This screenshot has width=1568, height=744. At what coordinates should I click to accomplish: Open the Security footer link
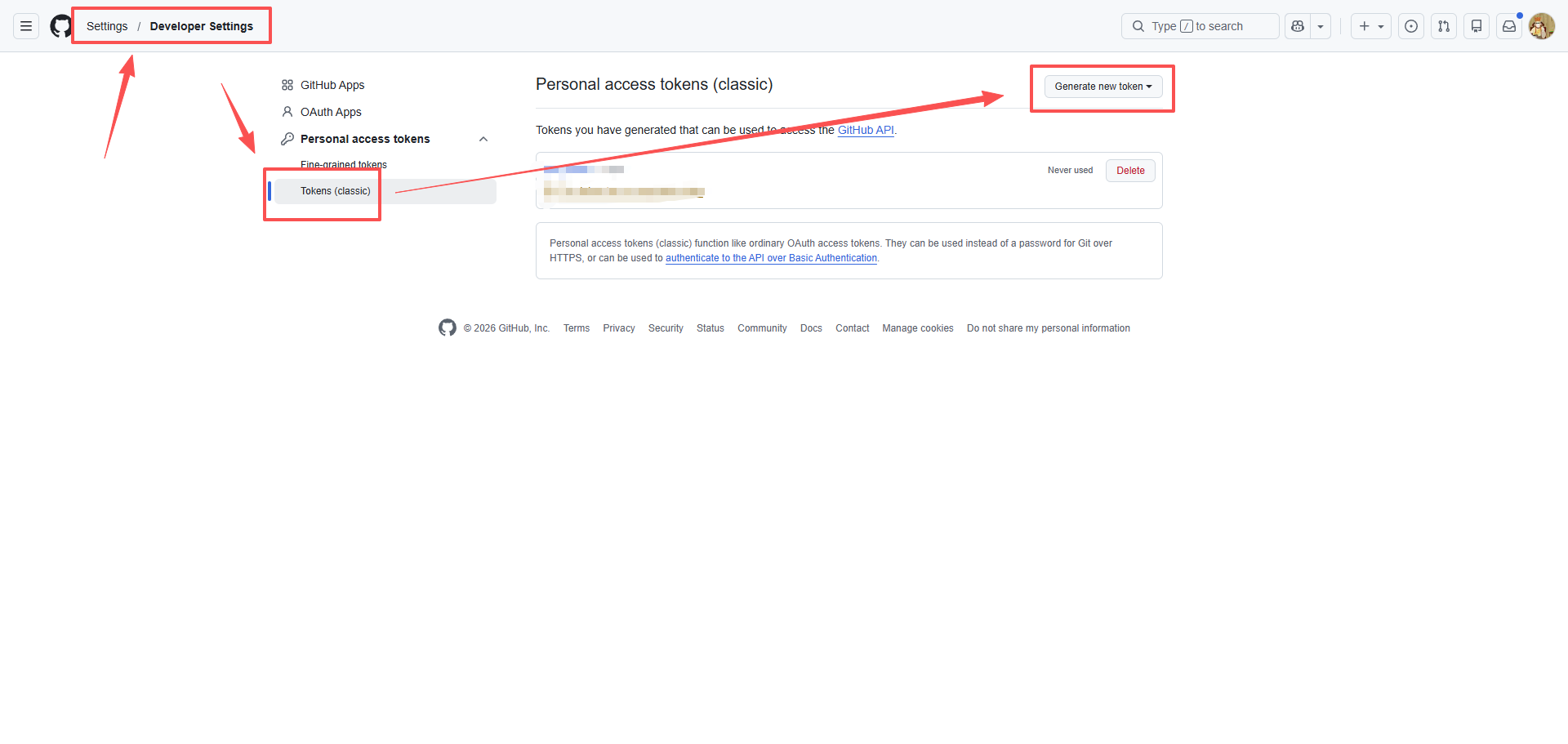click(666, 328)
